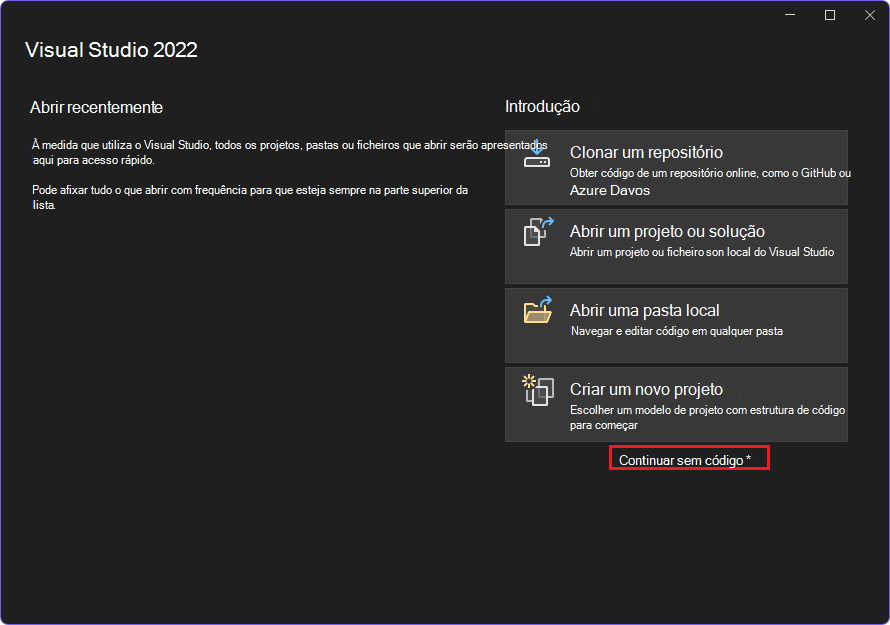Viewport: 890px width, 625px height.
Task: Click the open project document icon
Action: tap(538, 232)
